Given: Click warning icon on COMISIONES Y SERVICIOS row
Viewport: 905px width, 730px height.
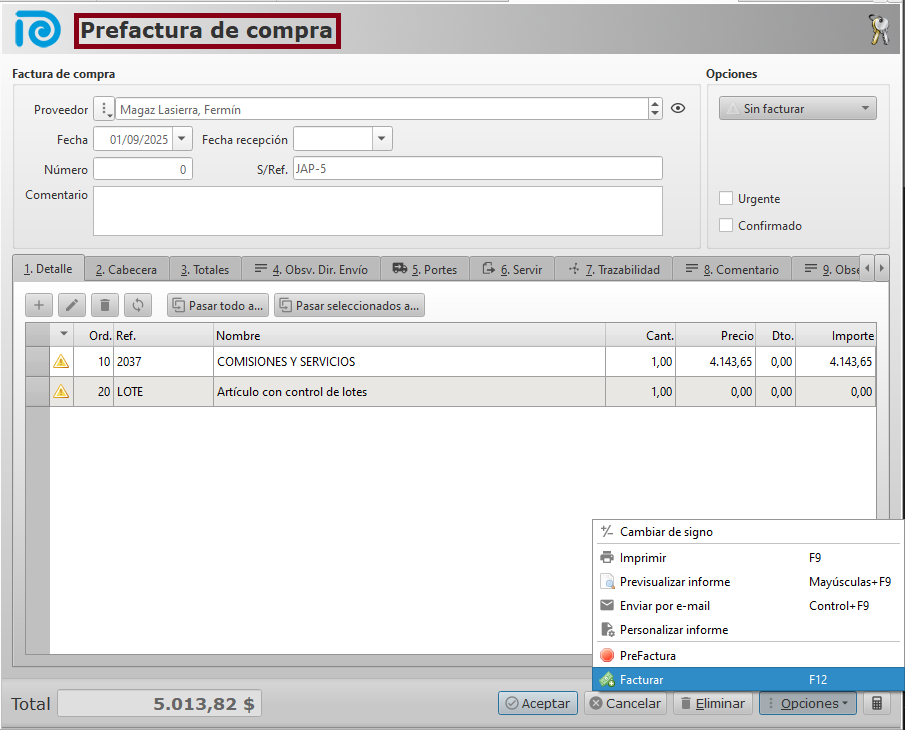Looking at the screenshot, I should pos(61,362).
